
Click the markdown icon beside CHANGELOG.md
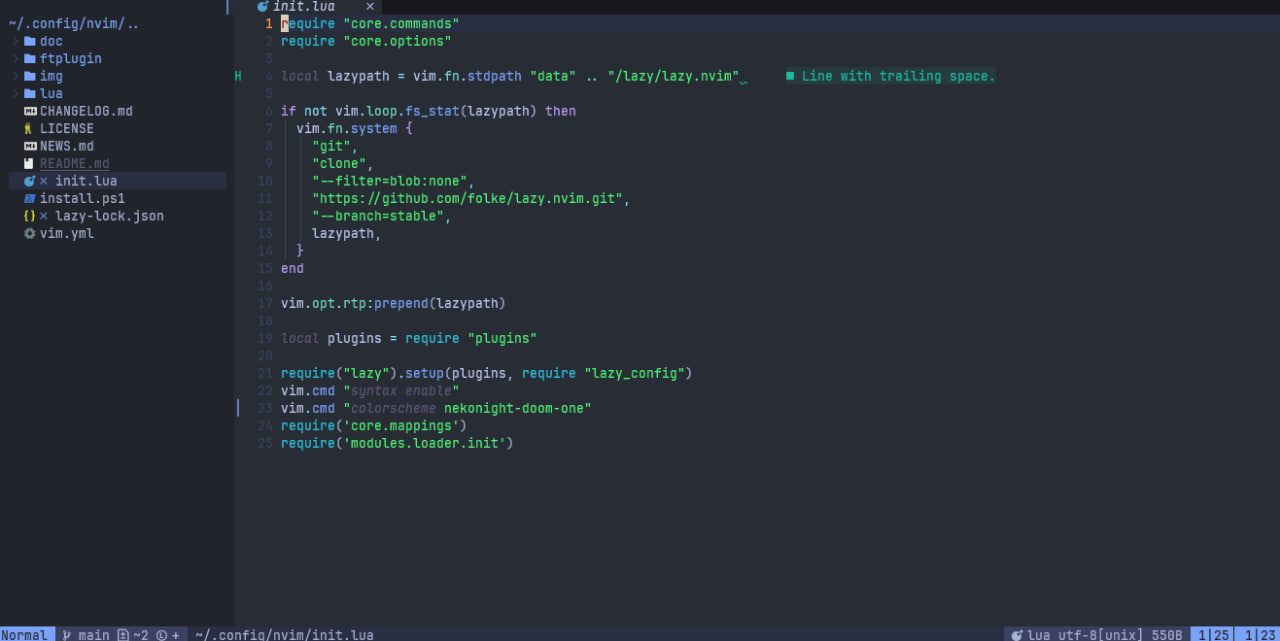click(29, 111)
